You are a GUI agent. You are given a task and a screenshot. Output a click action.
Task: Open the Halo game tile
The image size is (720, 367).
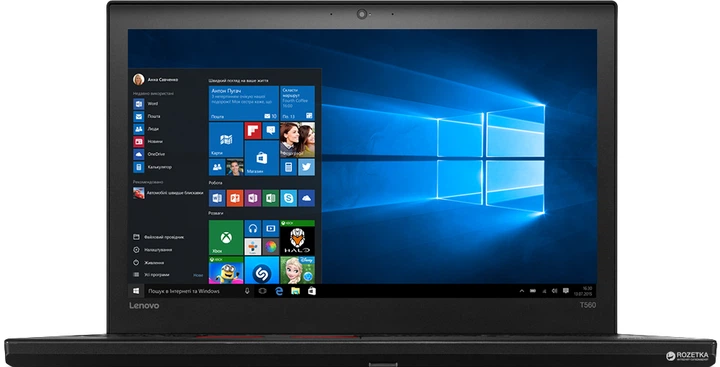[298, 237]
